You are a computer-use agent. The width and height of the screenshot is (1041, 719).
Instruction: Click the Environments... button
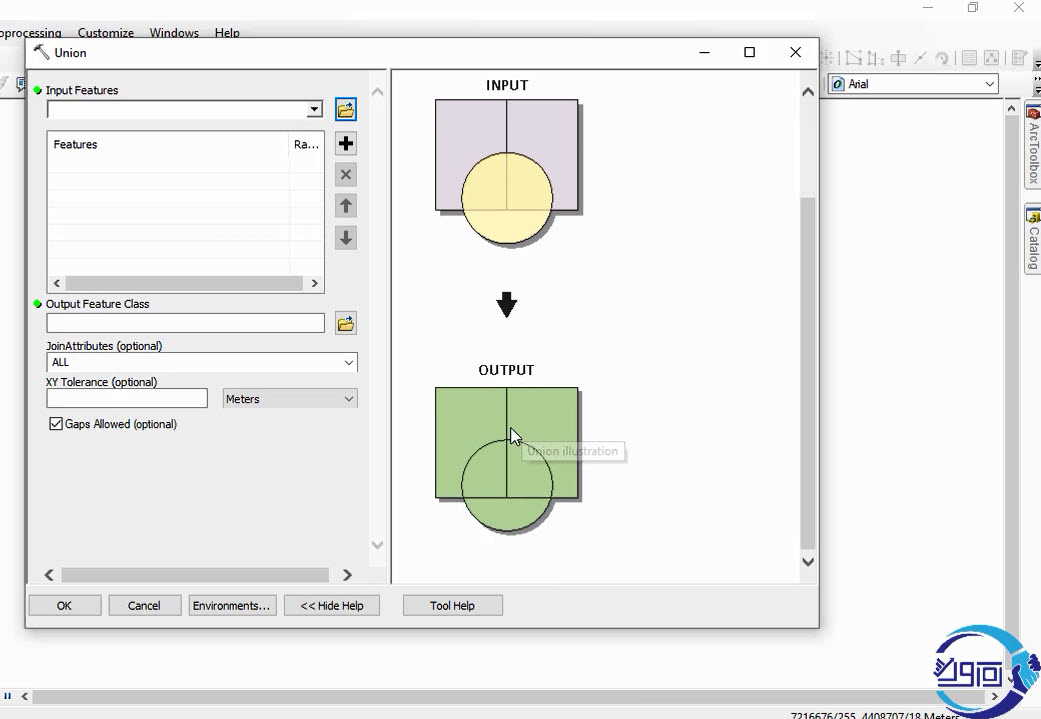tap(231, 605)
